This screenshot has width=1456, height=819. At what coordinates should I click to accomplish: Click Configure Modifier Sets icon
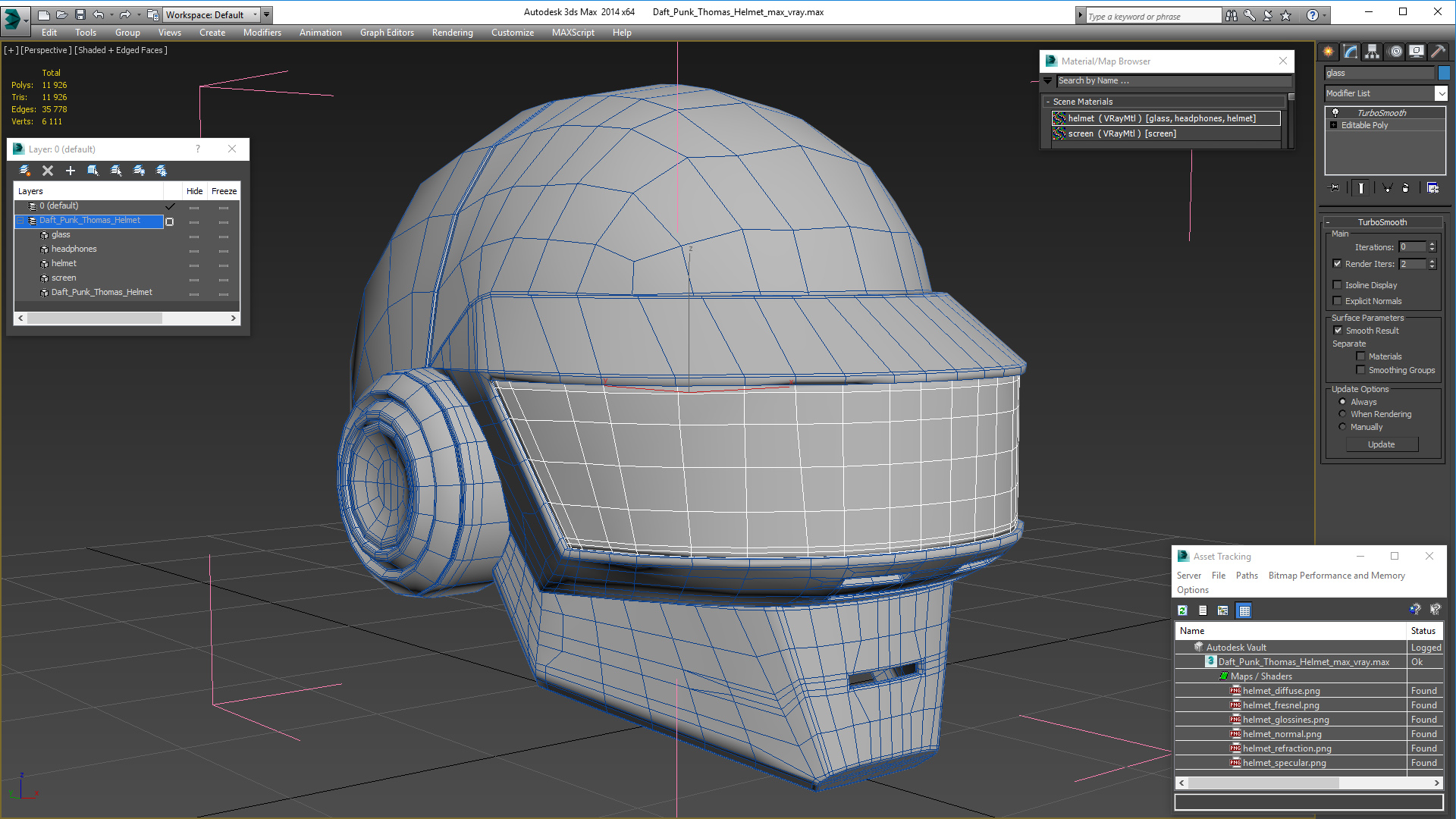[x=1433, y=188]
